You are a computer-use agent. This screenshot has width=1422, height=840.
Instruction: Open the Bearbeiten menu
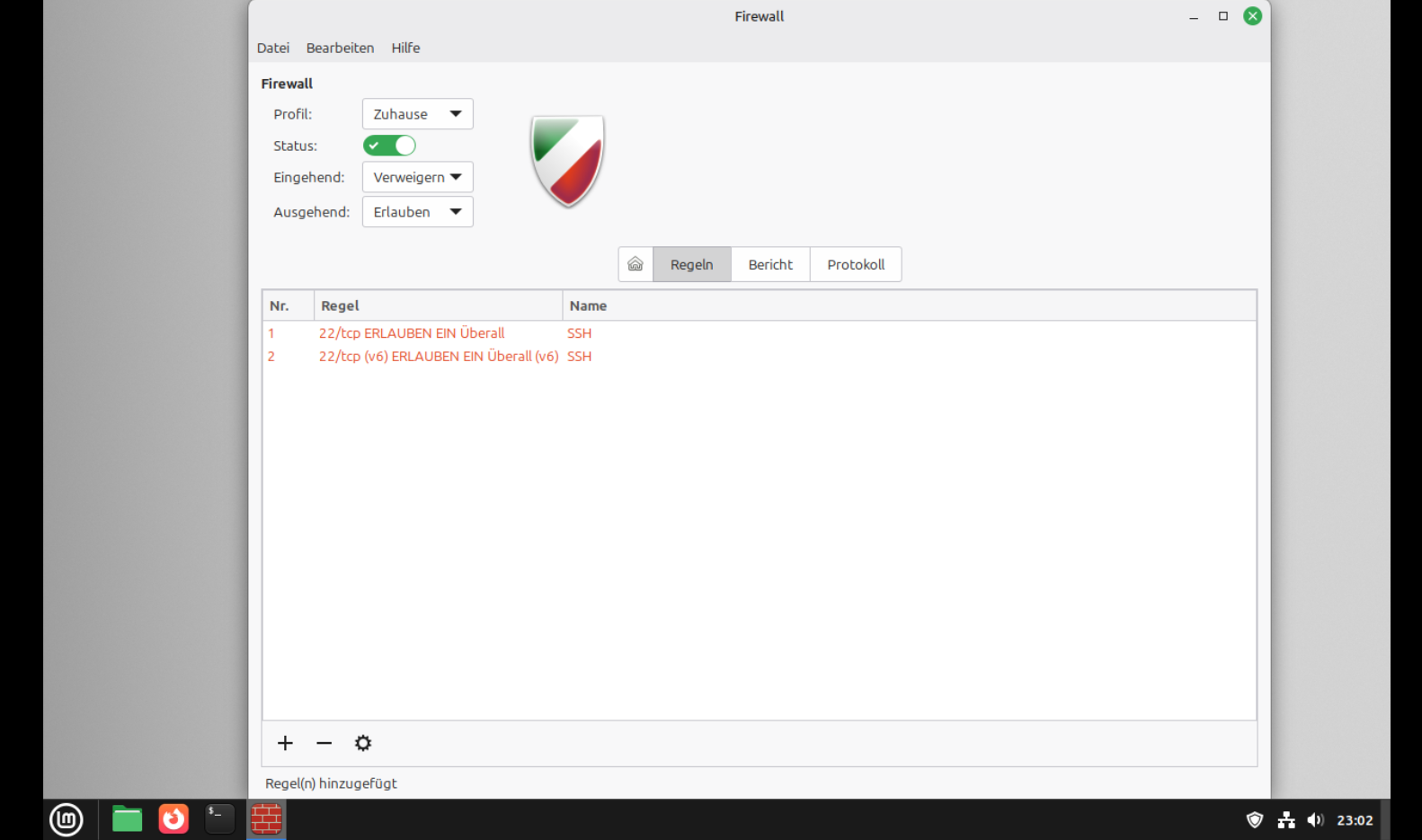[x=340, y=48]
